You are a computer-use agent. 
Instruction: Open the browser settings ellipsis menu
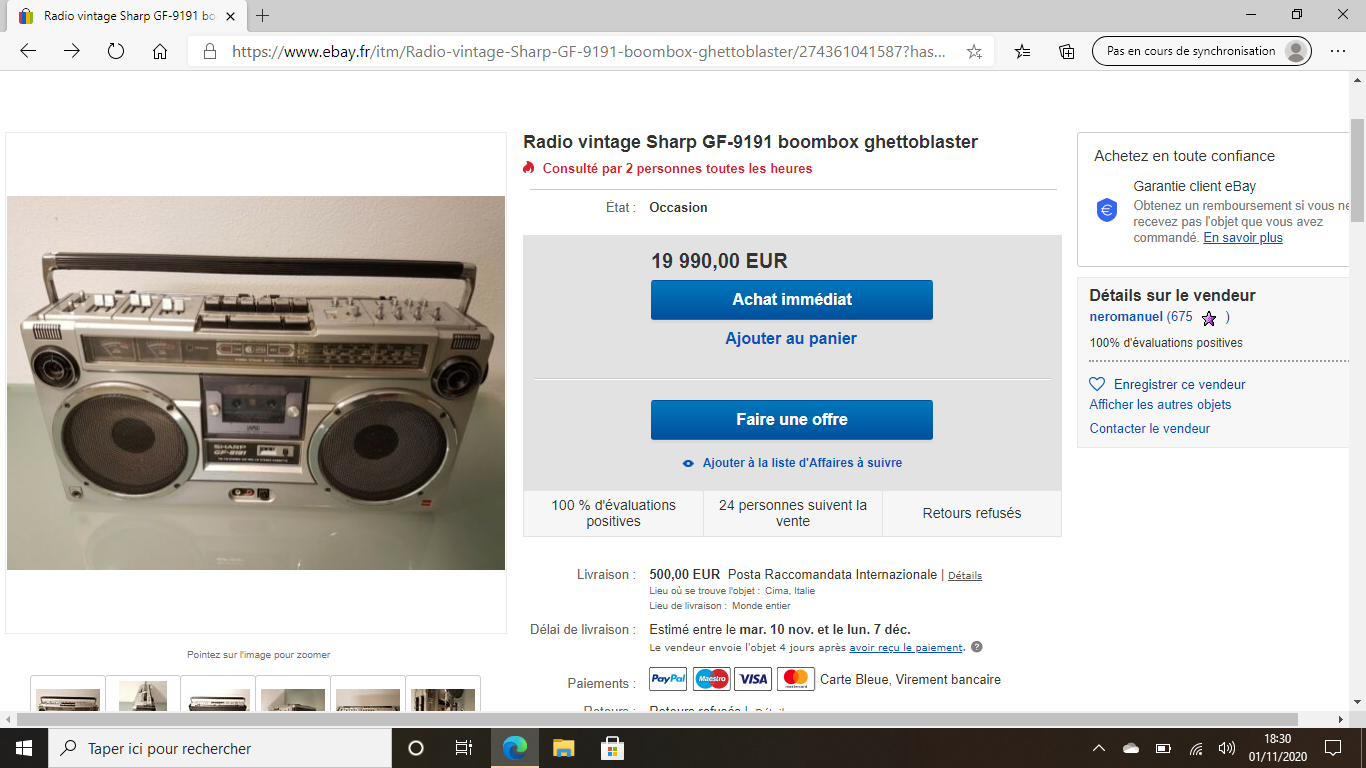[x=1338, y=51]
